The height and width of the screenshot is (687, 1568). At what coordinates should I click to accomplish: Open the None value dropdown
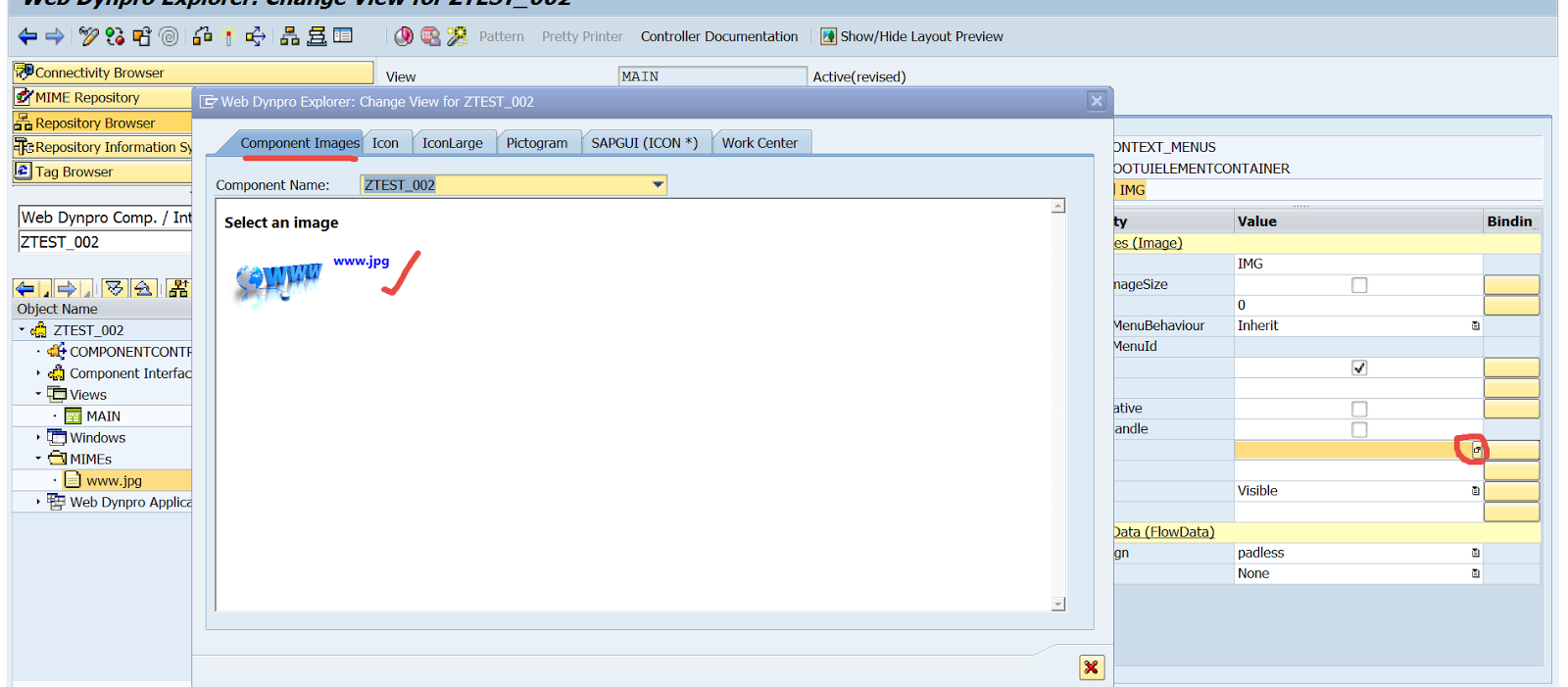[x=1475, y=573]
